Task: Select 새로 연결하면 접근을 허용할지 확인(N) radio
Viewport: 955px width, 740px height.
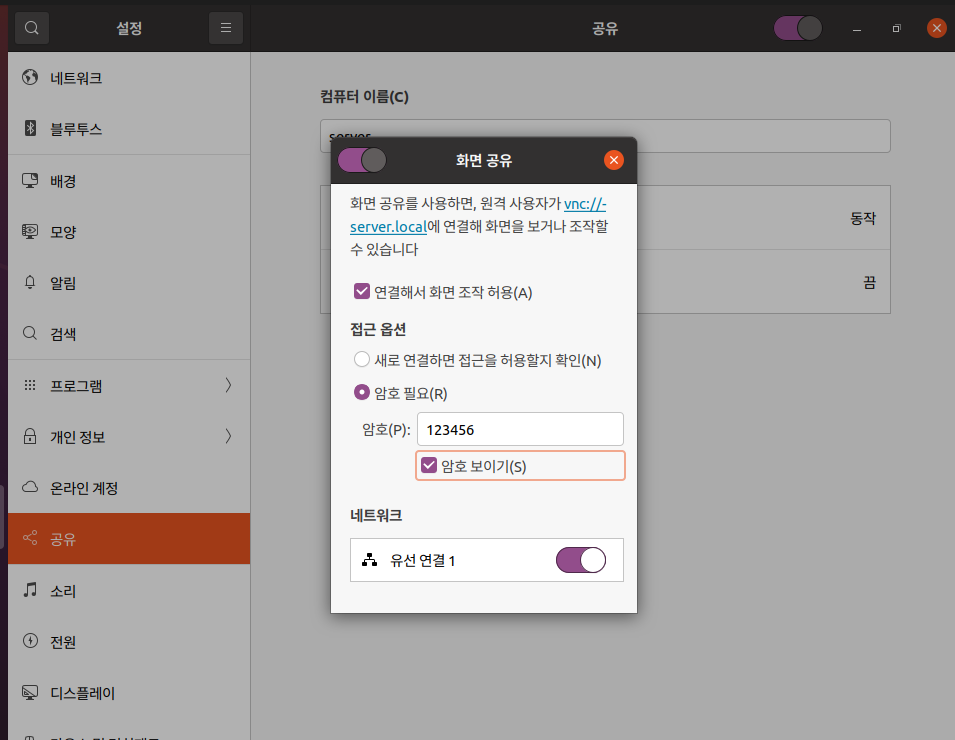Action: coord(362,359)
